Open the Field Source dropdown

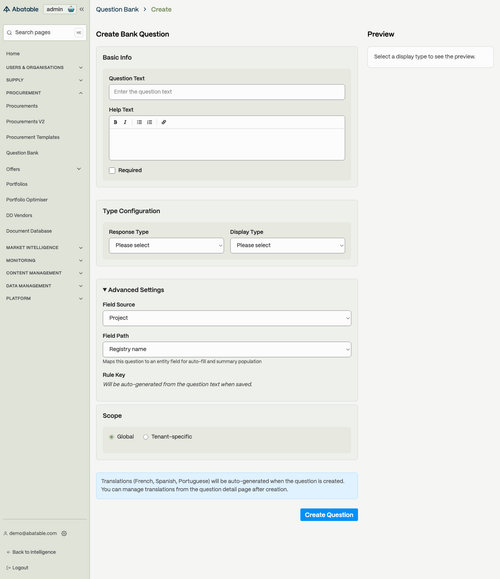(x=227, y=318)
